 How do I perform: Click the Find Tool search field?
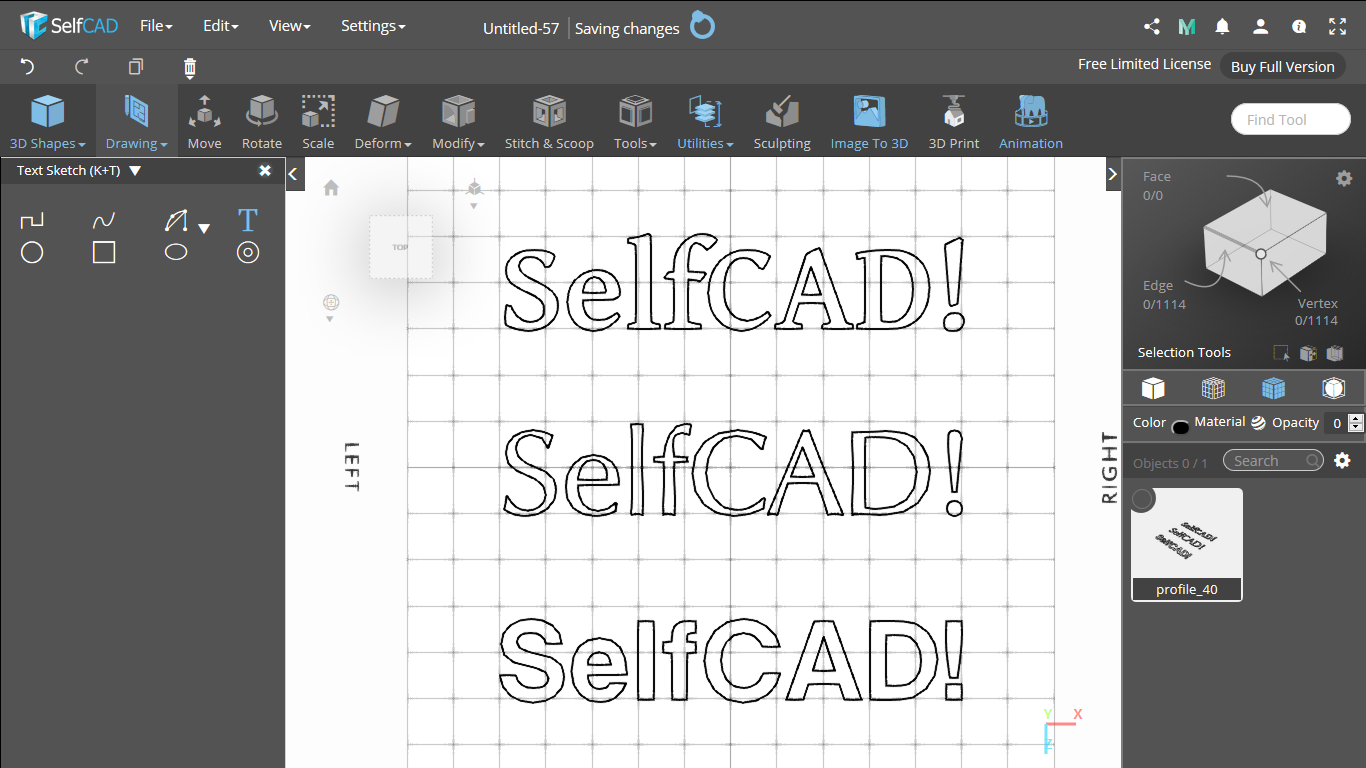pyautogui.click(x=1290, y=119)
